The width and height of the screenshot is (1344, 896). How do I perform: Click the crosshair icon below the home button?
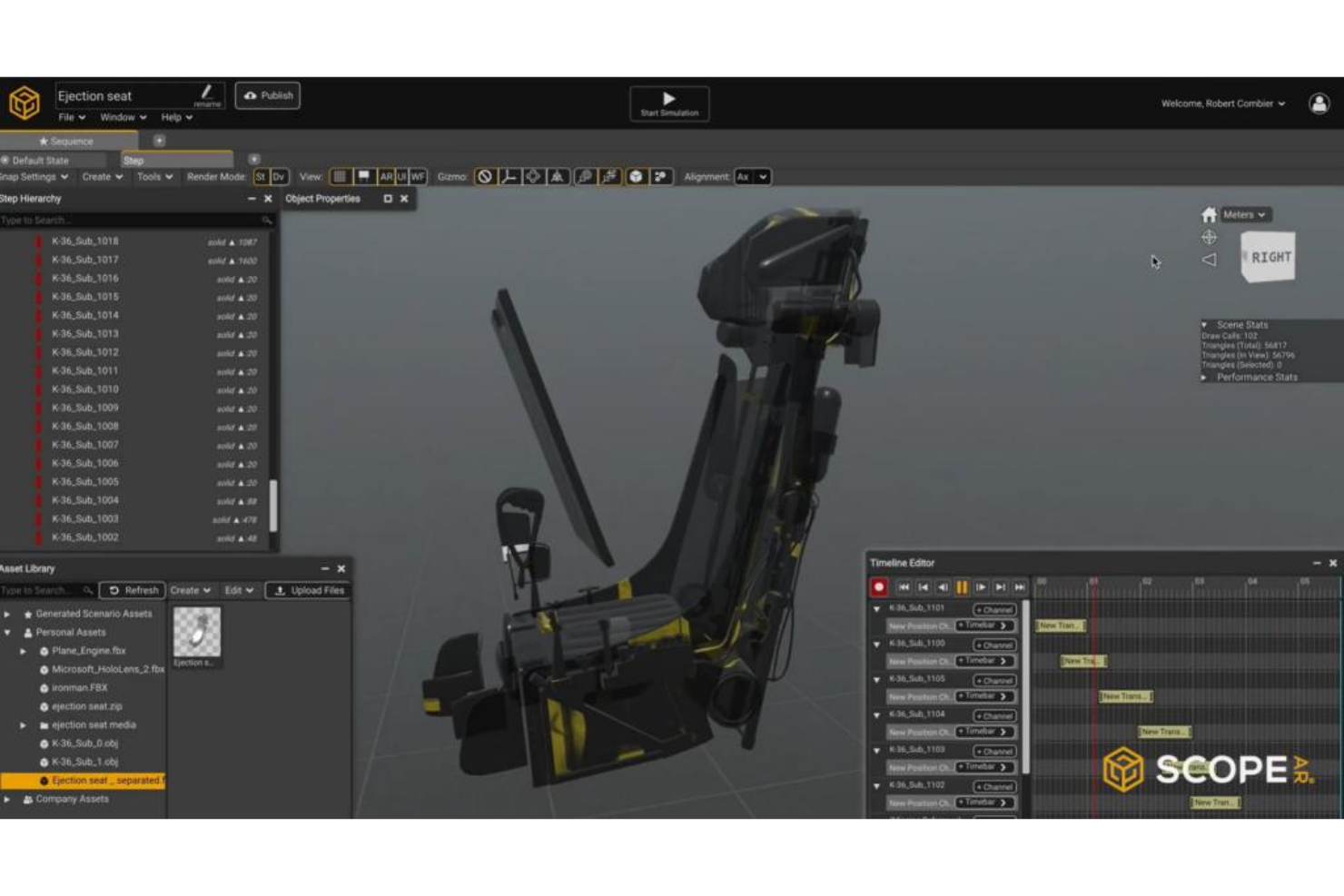coord(1210,238)
